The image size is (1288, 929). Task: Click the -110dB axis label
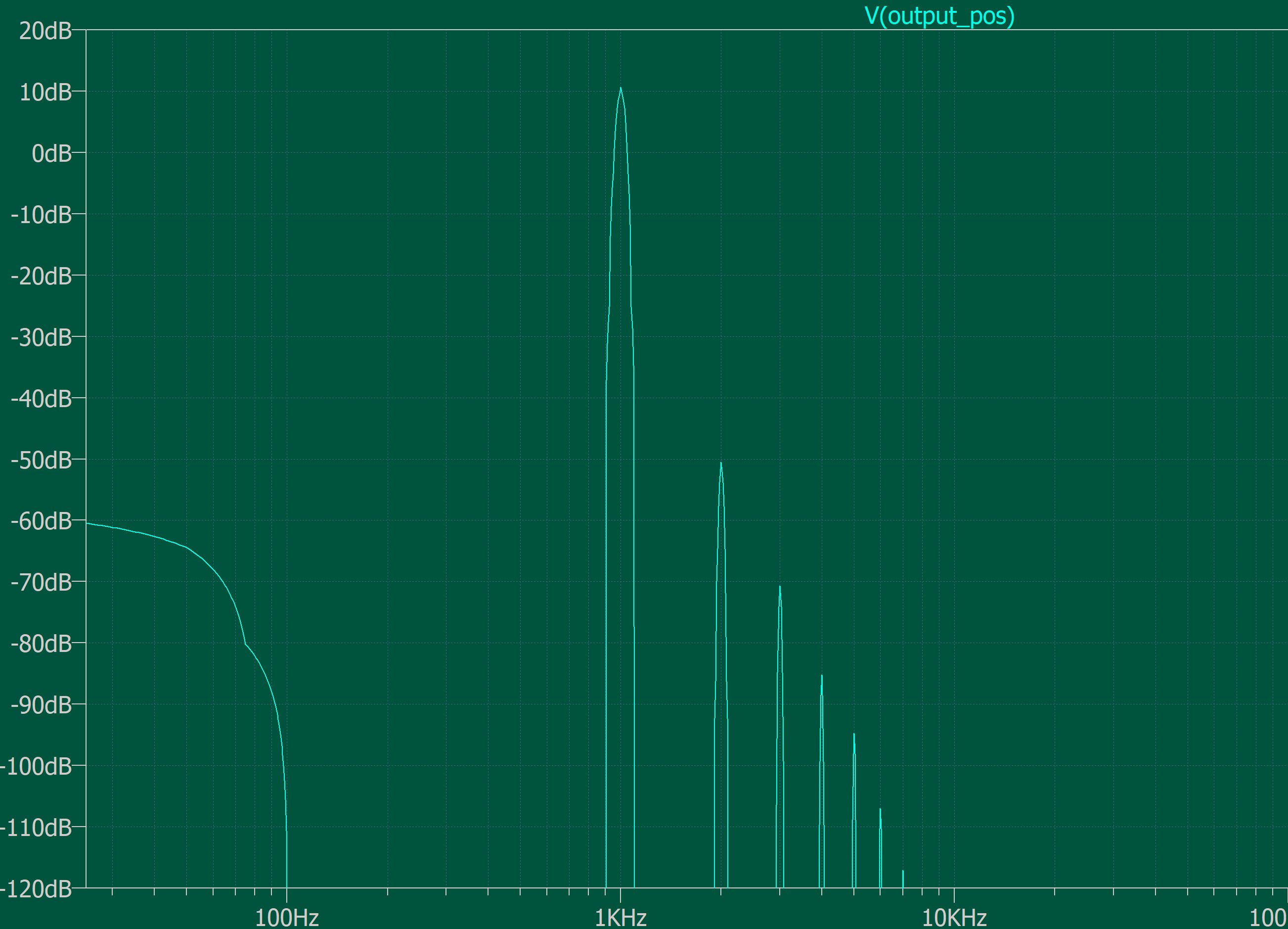tap(37, 828)
